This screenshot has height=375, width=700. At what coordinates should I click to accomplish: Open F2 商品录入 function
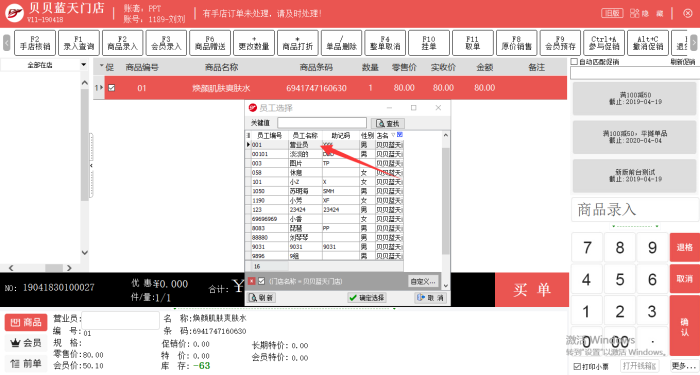122,43
